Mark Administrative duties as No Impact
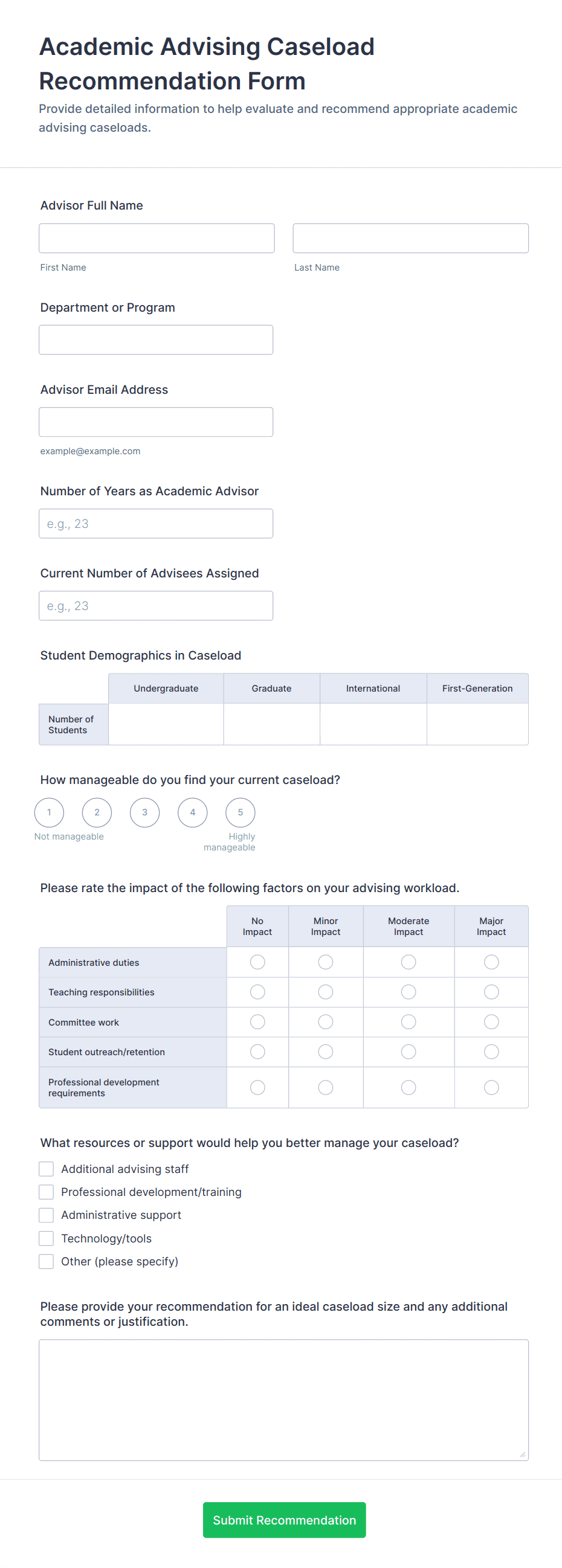The width and height of the screenshot is (562, 1568). point(257,962)
